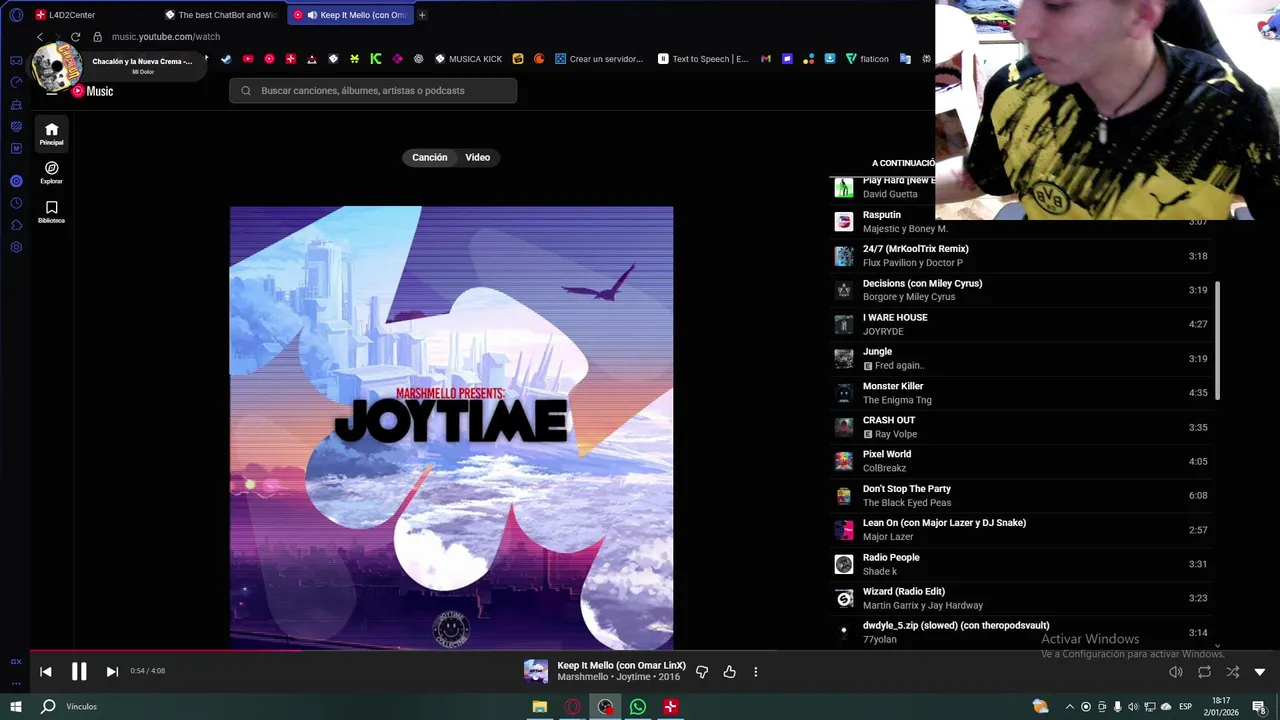Focus the search songs and albums field
The height and width of the screenshot is (720, 1280).
[x=373, y=90]
